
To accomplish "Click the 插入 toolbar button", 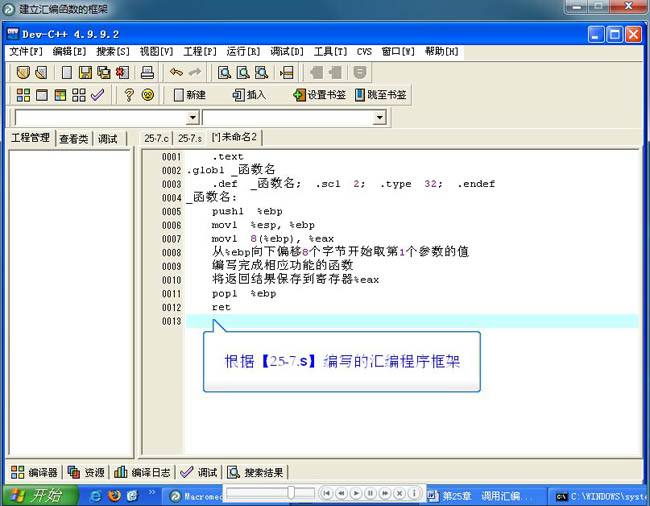I will pos(249,95).
